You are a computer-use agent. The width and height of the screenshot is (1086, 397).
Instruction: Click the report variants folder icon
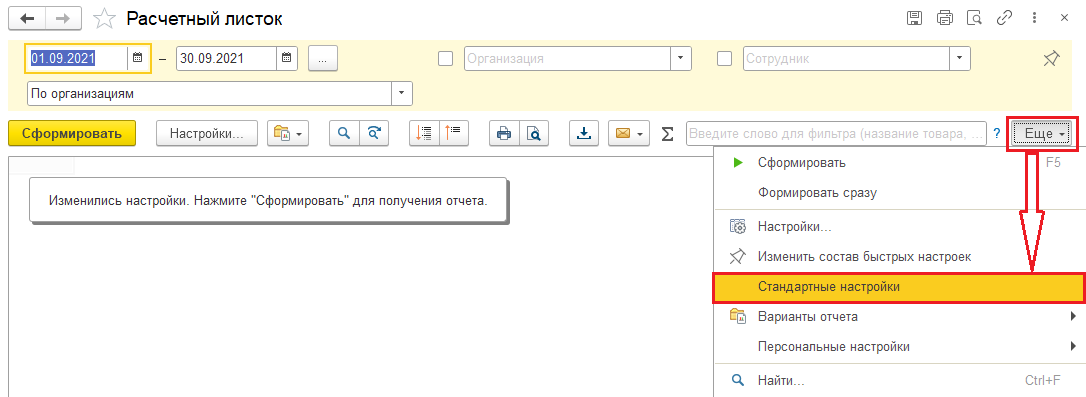coord(281,134)
